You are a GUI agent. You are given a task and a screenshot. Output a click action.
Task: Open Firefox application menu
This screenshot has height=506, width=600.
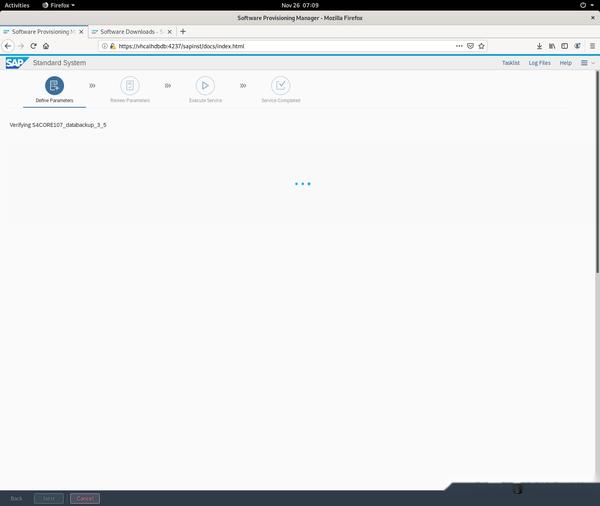tap(592, 46)
